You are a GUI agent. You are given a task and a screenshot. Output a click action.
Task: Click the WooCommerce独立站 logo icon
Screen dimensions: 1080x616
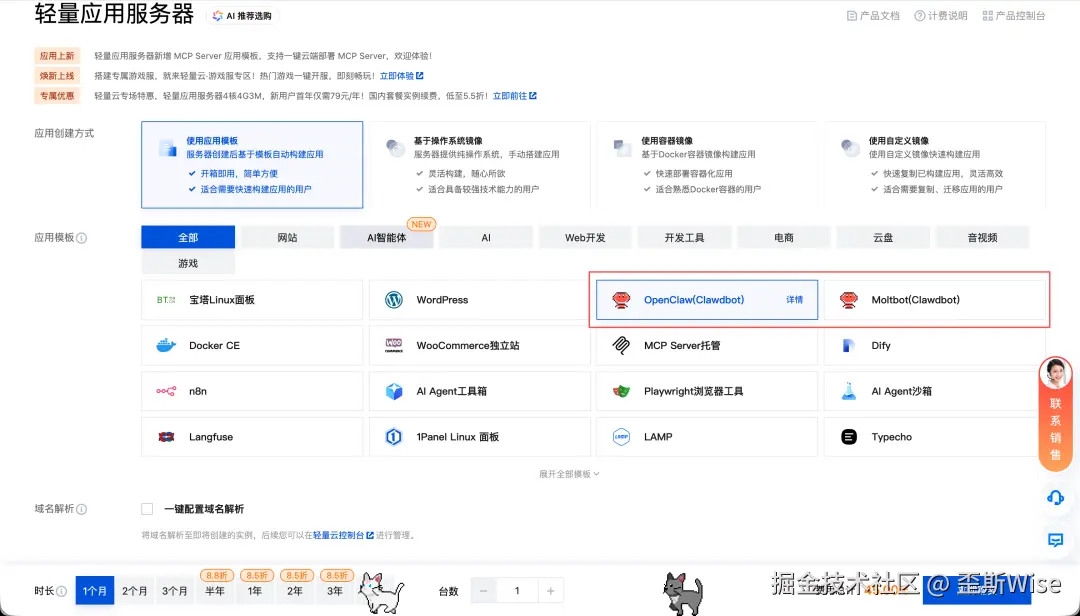[x=393, y=345]
